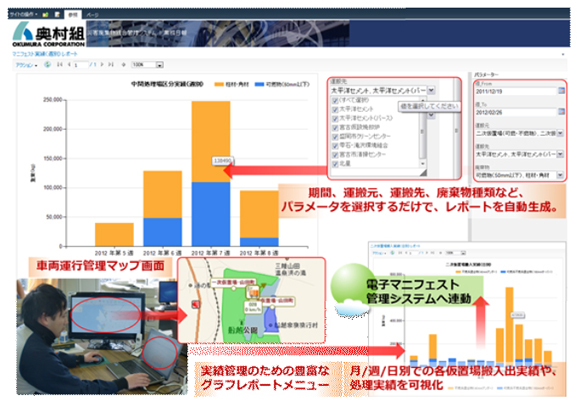This screenshot has width=580, height=400.
Task: Open the サイトの操作 menu
Action: (24, 14)
